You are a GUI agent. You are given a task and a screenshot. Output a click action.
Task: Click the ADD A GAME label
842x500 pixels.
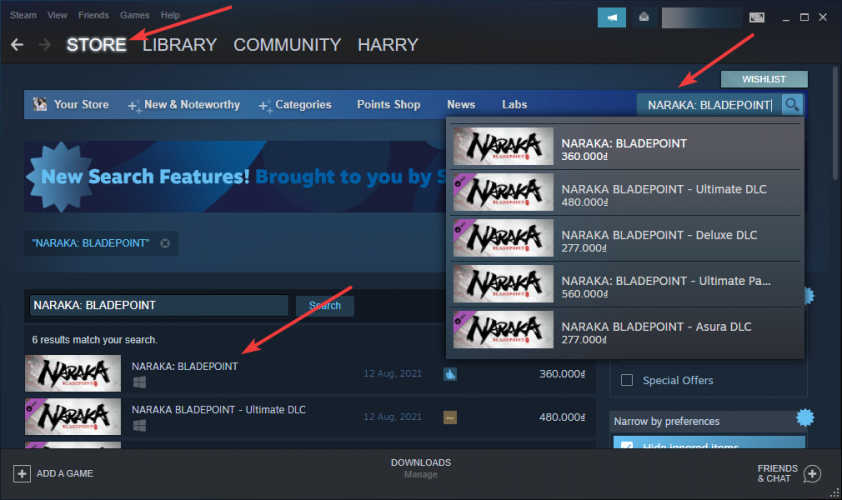pyautogui.click(x=64, y=474)
